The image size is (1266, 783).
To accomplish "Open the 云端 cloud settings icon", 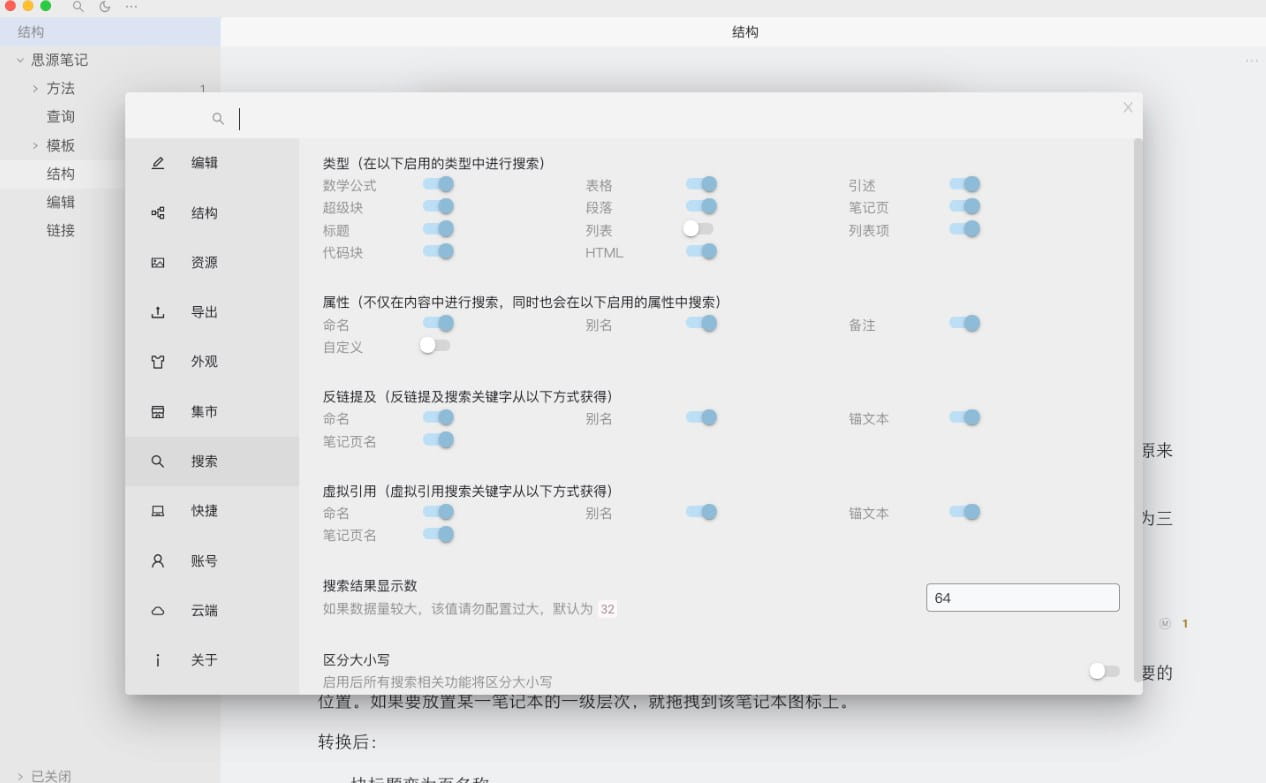I will click(x=157, y=610).
